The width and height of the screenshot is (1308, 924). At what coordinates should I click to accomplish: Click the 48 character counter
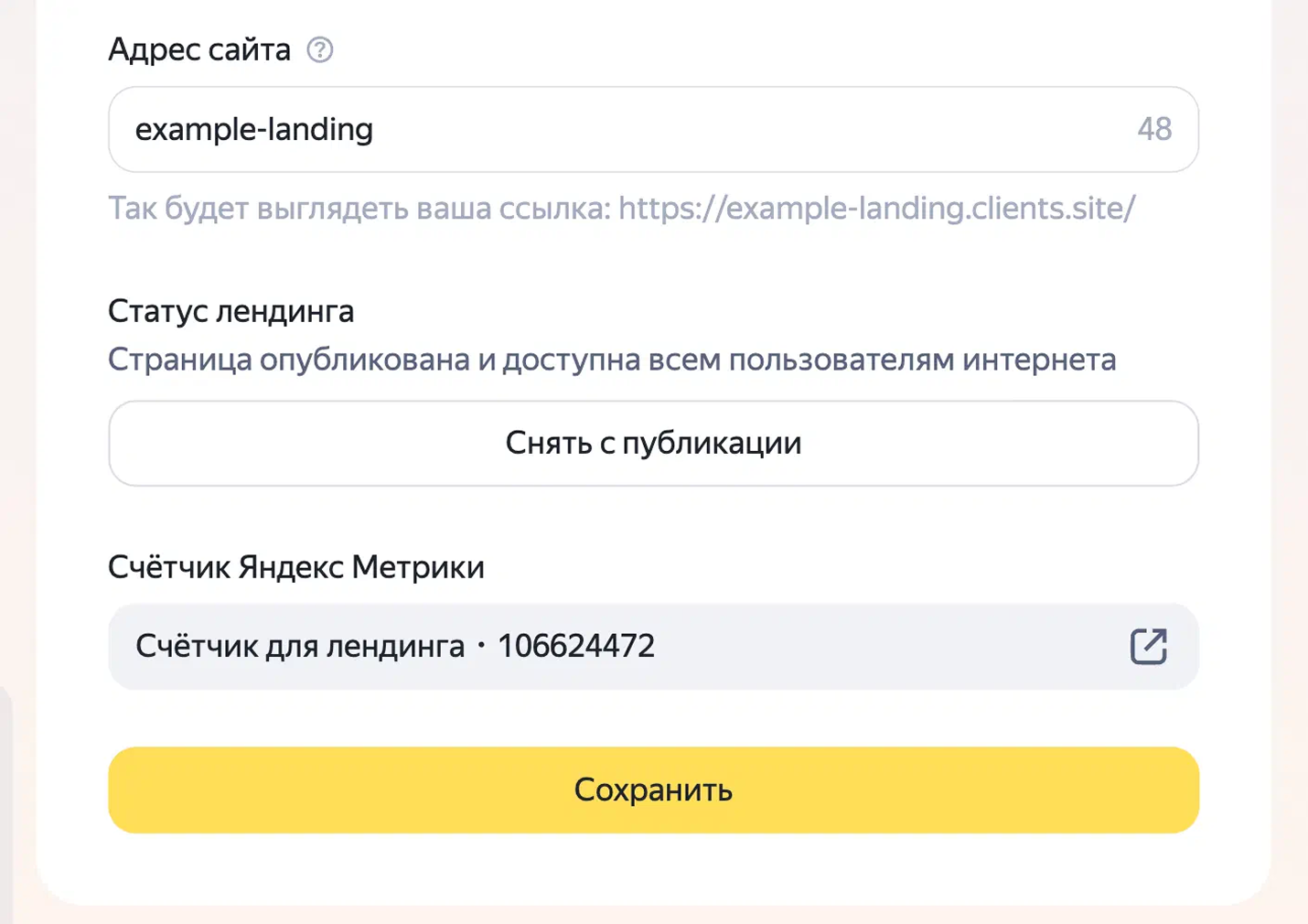[1154, 129]
